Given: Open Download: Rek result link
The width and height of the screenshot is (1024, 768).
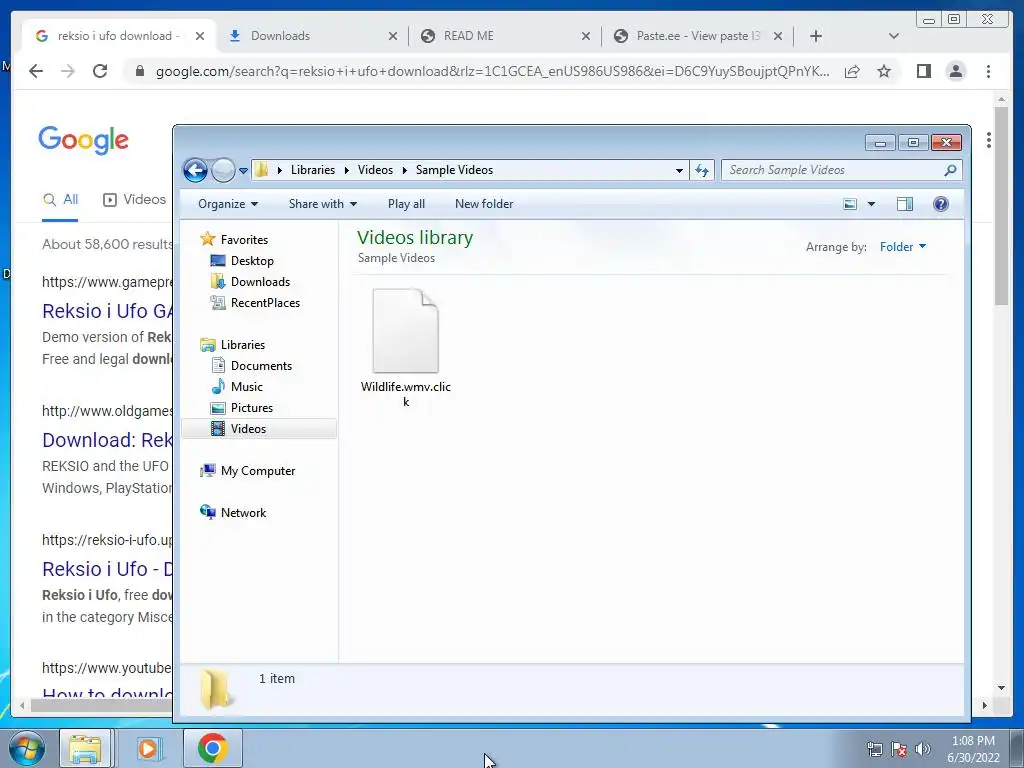Looking at the screenshot, I should point(107,440).
